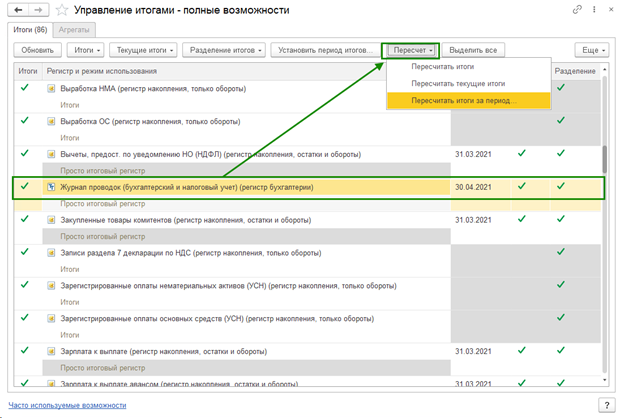This screenshot has height=418, width=624.
Task: Toggle current totals checkmark for Зарплата к выплате
Action: point(522,350)
